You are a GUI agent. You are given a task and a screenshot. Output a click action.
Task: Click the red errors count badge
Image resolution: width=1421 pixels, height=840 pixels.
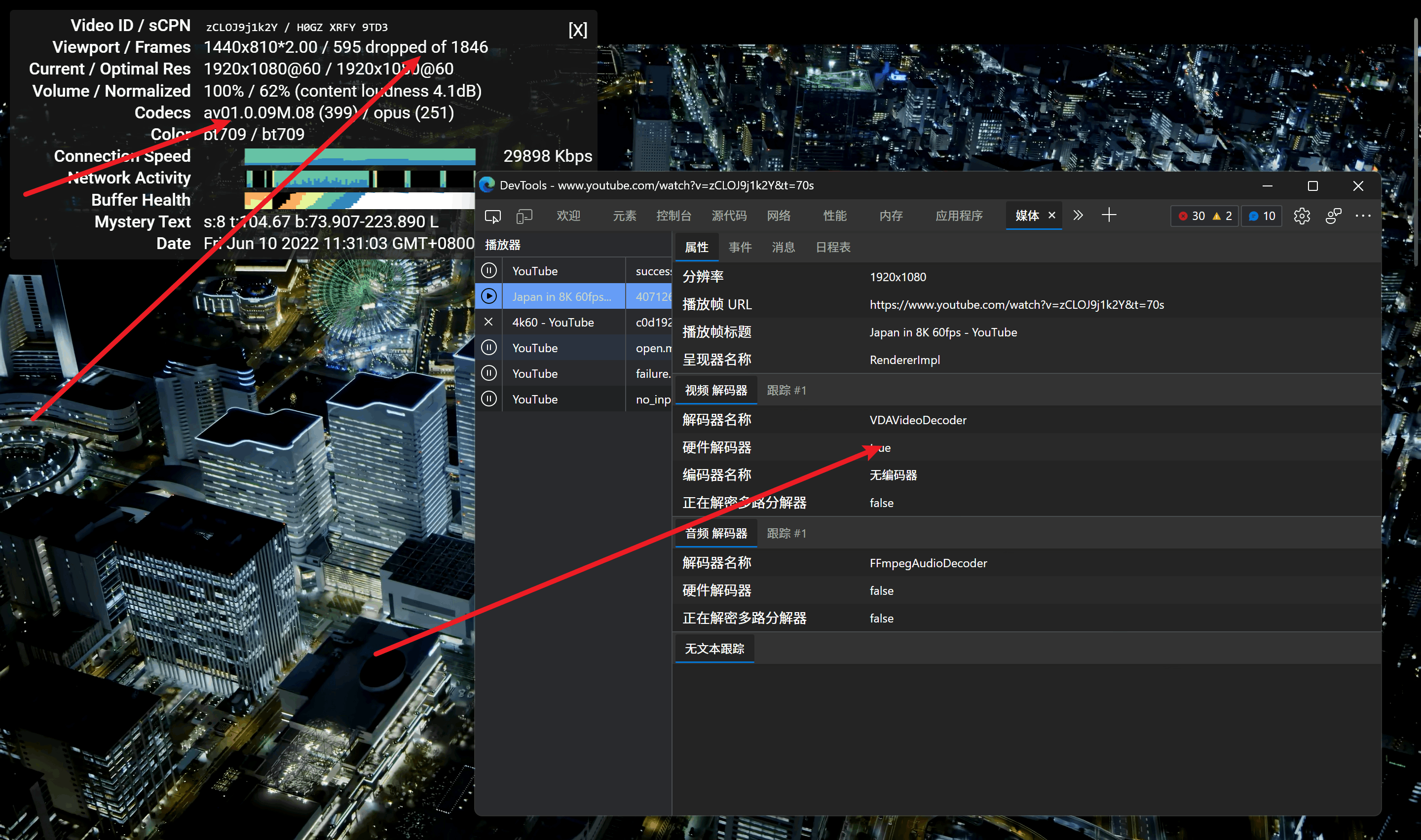[x=1192, y=216]
